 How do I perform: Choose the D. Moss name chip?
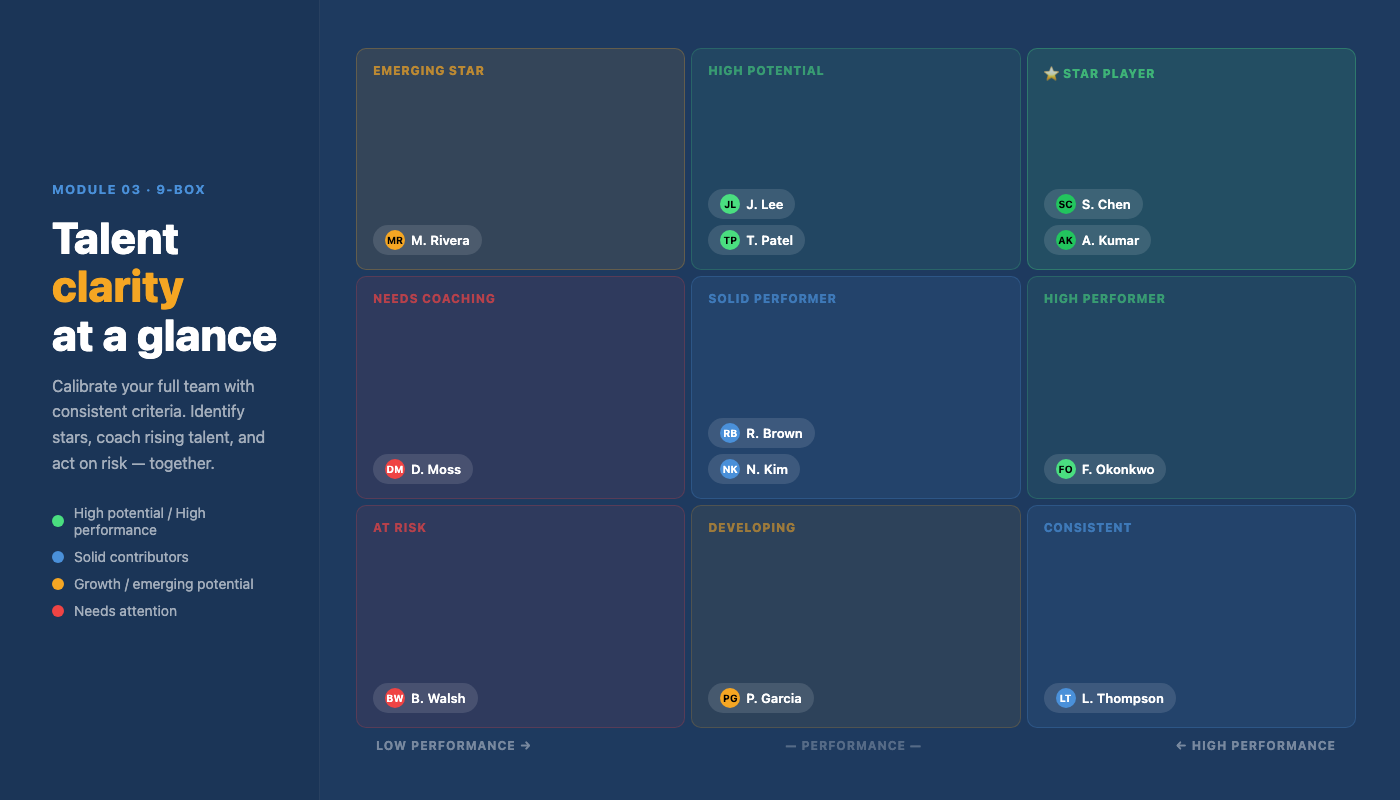tap(423, 469)
